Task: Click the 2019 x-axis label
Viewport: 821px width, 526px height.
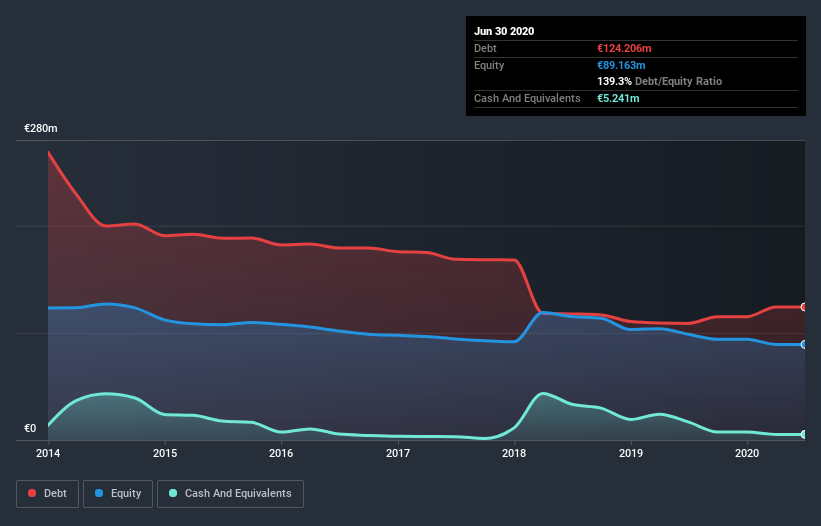Action: pos(631,453)
